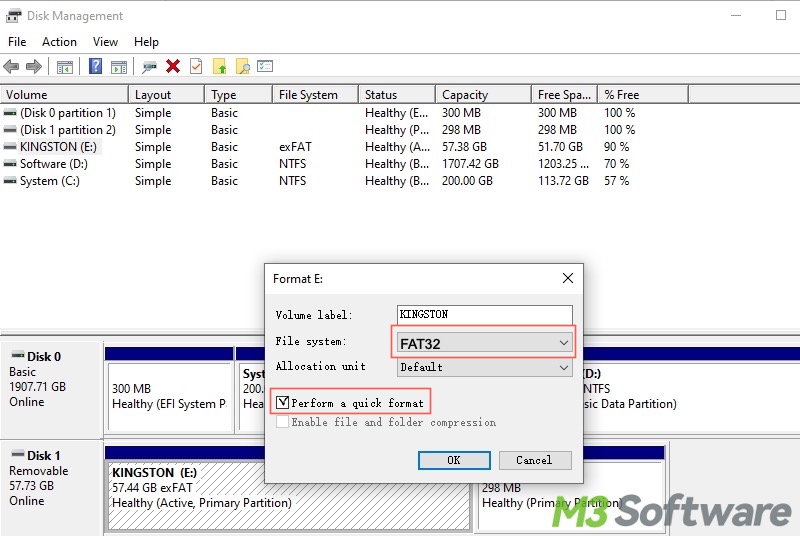Minimize the Disk Management window
The width and height of the screenshot is (800, 536).
(x=736, y=15)
